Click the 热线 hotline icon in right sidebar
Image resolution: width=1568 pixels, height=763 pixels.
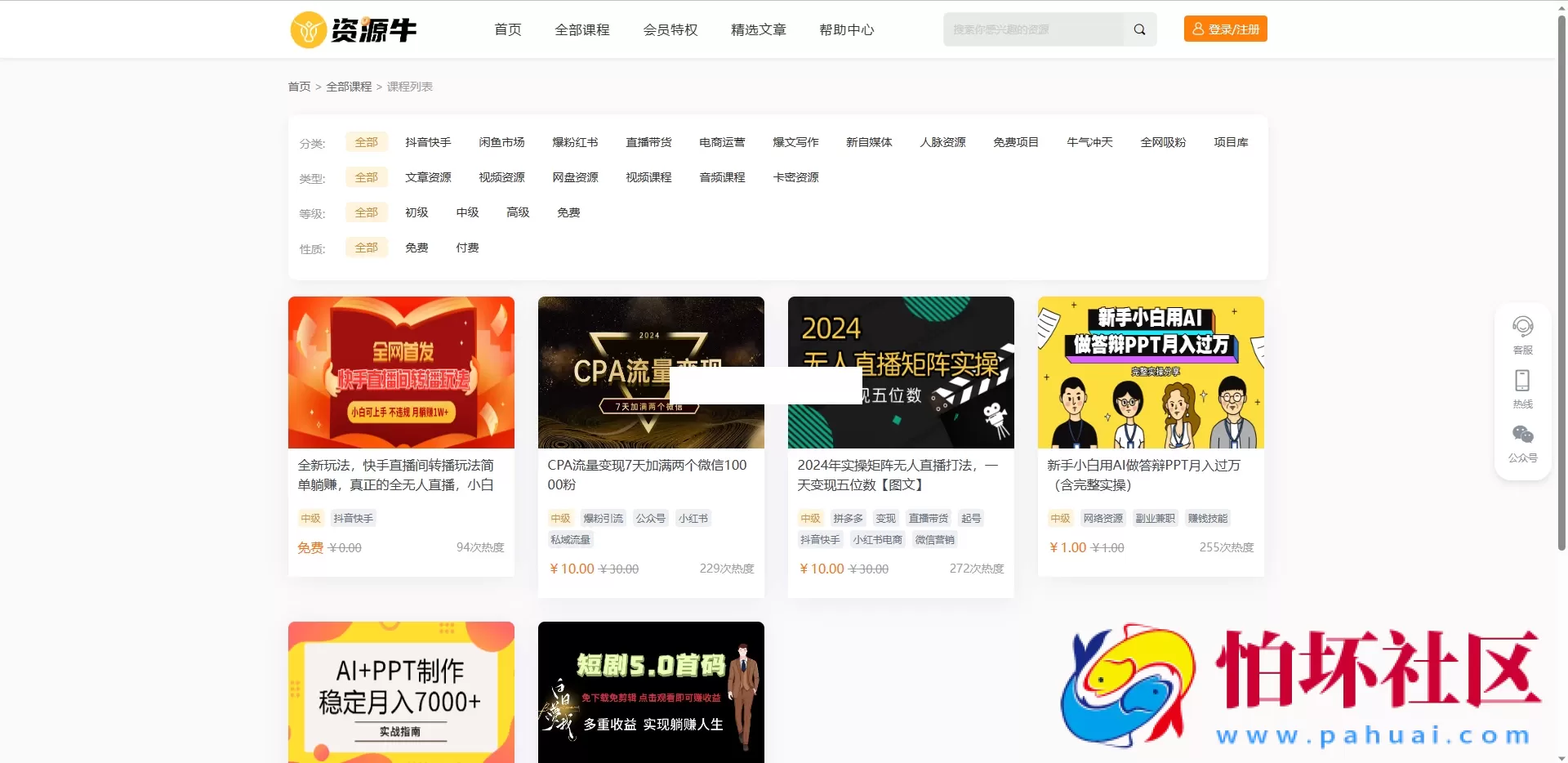tap(1522, 380)
